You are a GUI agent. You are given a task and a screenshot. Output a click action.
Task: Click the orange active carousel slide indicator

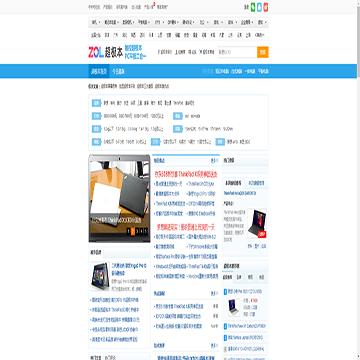pyautogui.click(x=132, y=231)
